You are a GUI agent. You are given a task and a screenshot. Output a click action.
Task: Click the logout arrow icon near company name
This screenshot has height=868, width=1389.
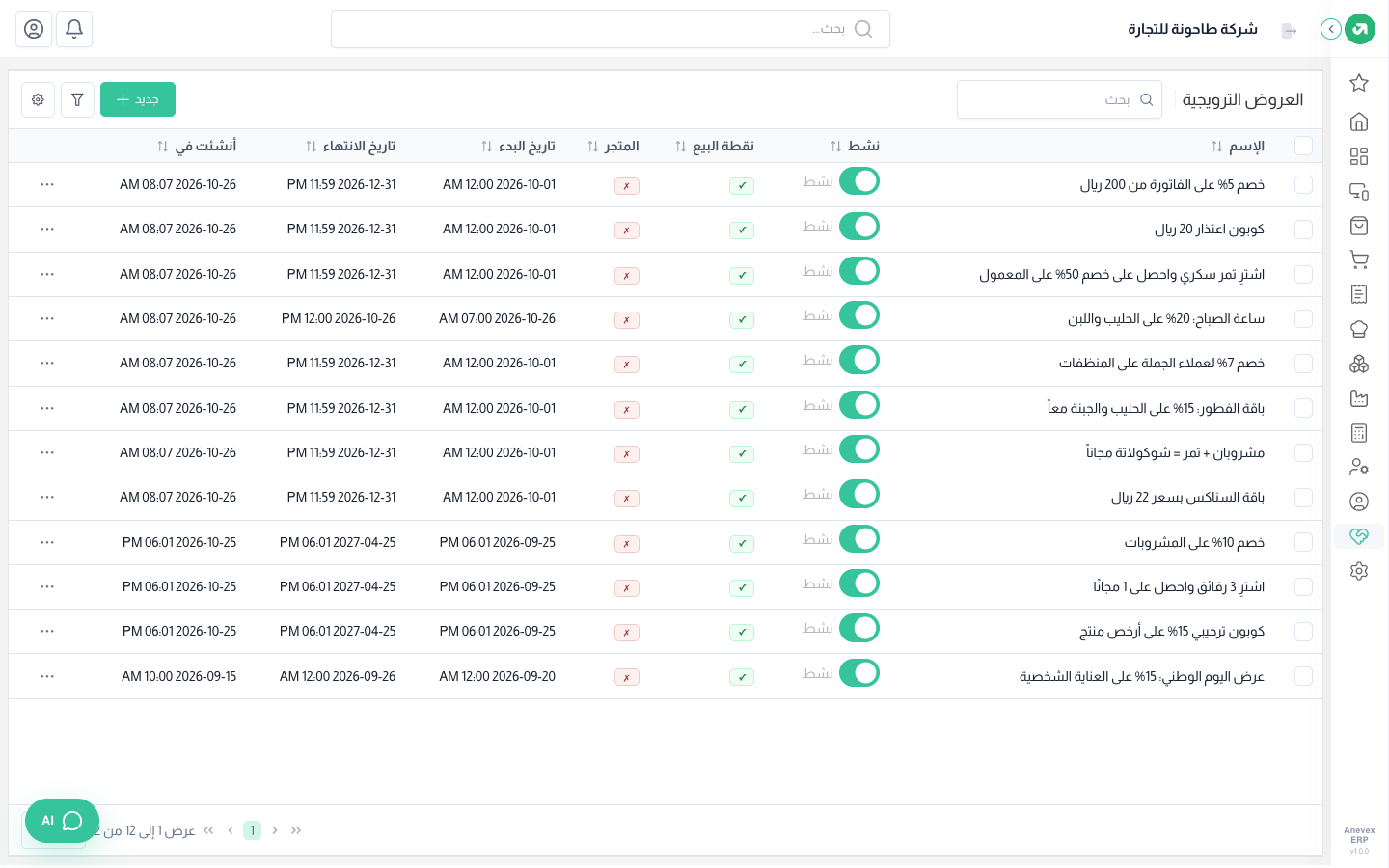(x=1289, y=31)
